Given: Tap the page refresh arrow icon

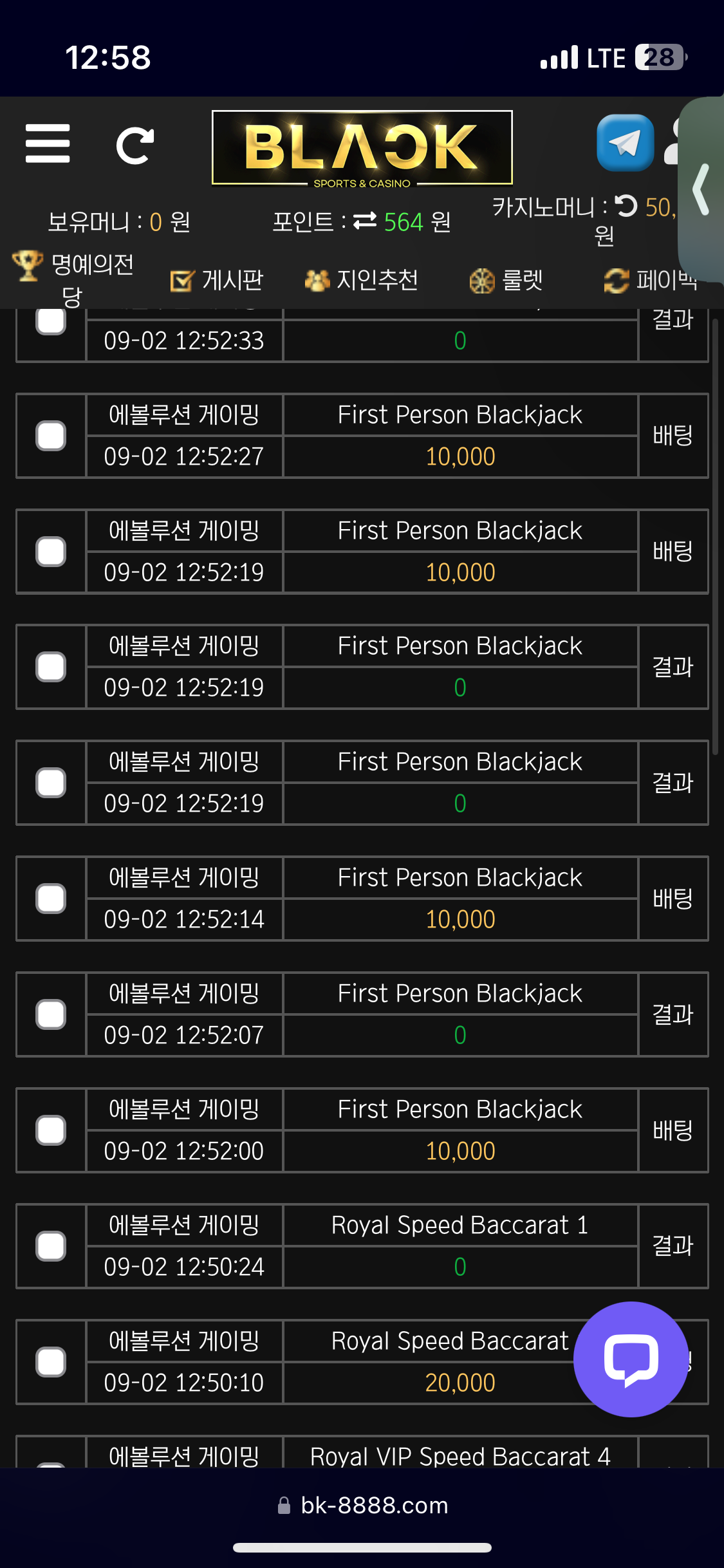Looking at the screenshot, I should pyautogui.click(x=135, y=145).
